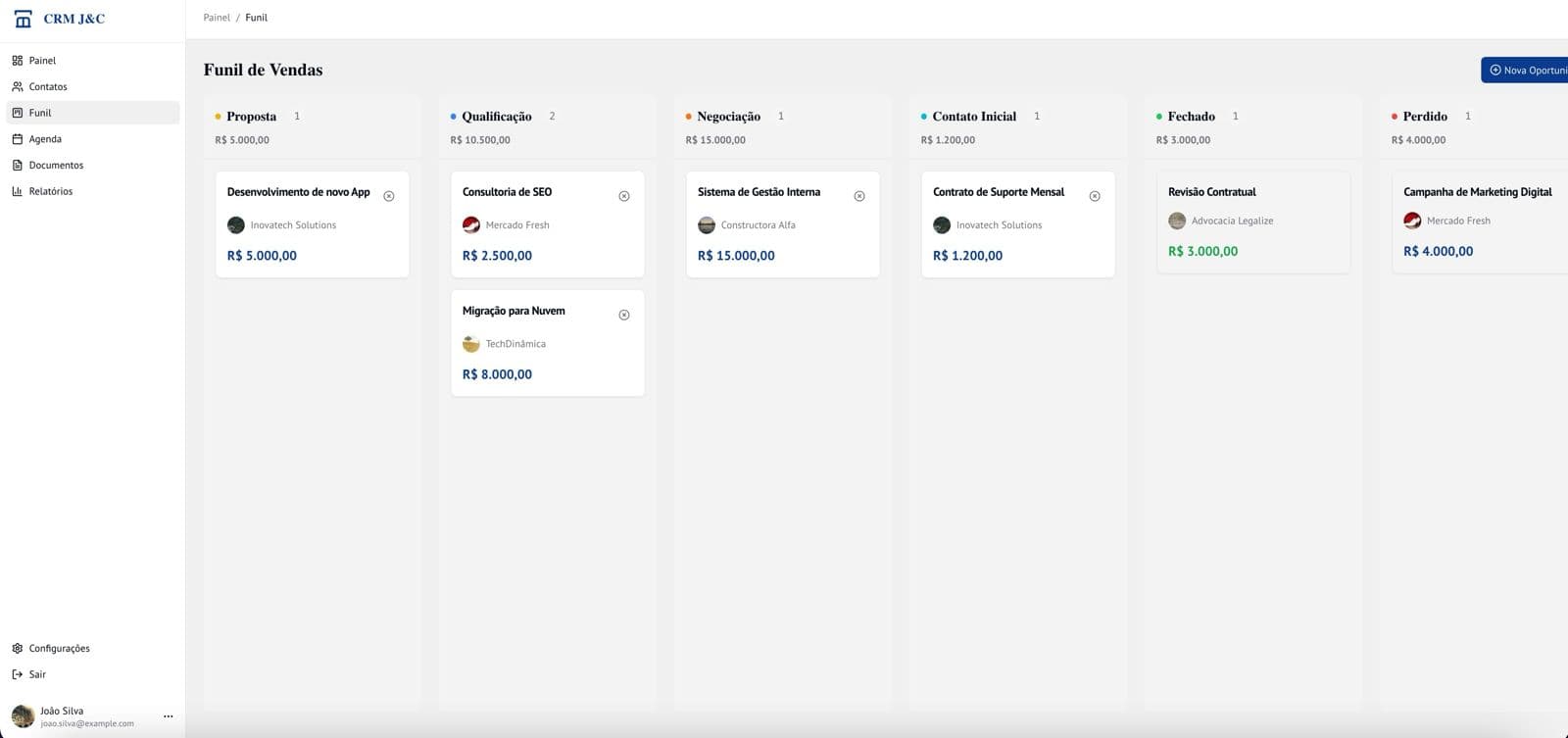Open the Painel sidebar item
This screenshot has height=738, width=1568.
coord(42,61)
